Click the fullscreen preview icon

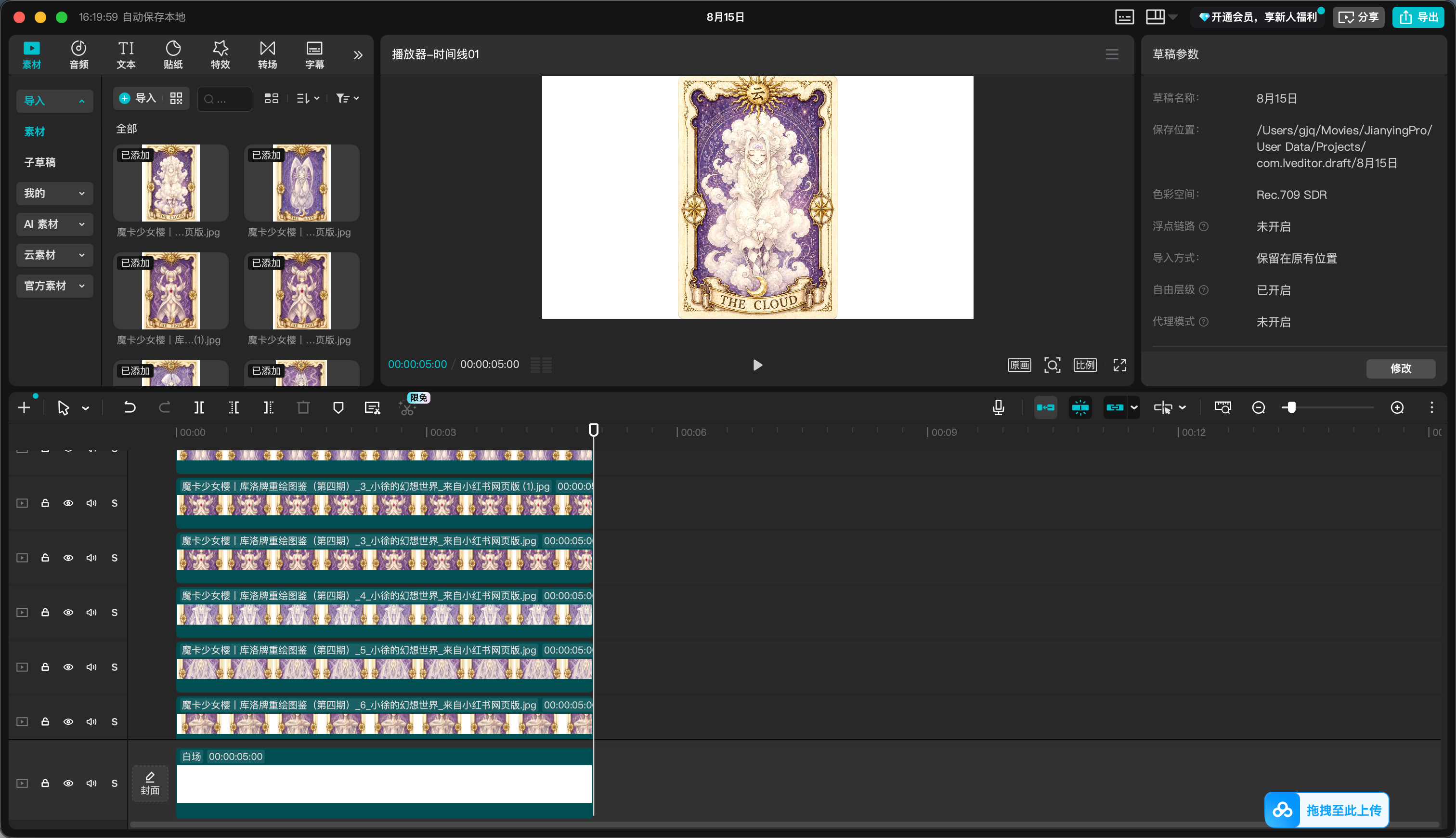[1119, 365]
